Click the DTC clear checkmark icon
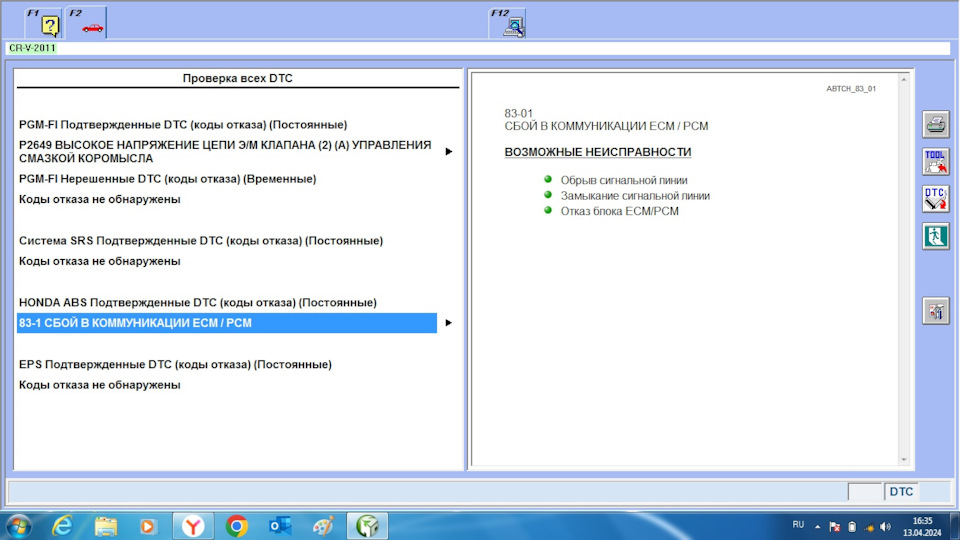The height and width of the screenshot is (540, 960). [936, 199]
